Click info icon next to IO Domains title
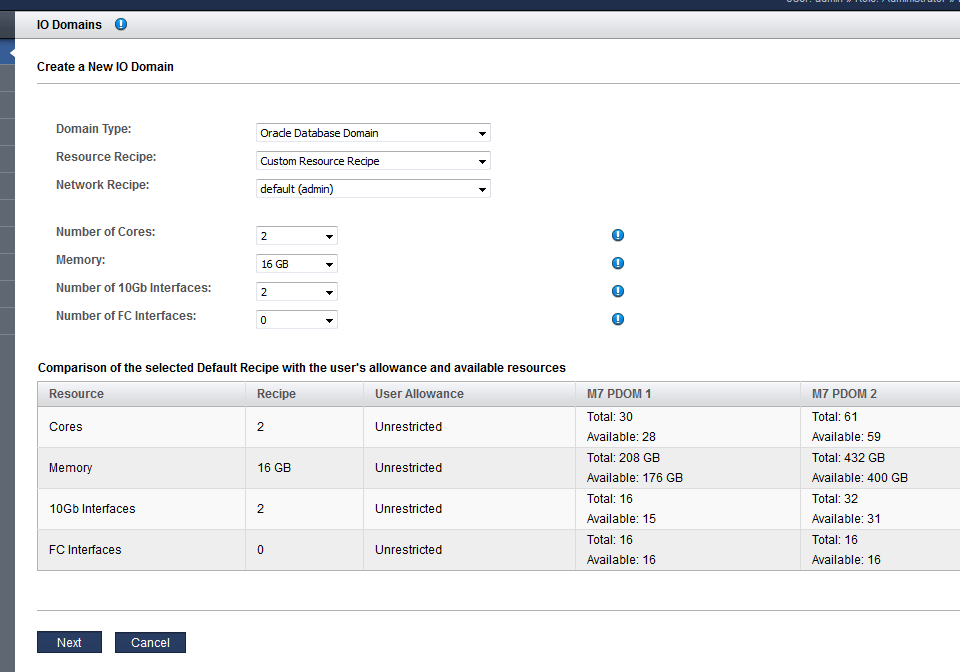 pyautogui.click(x=121, y=24)
